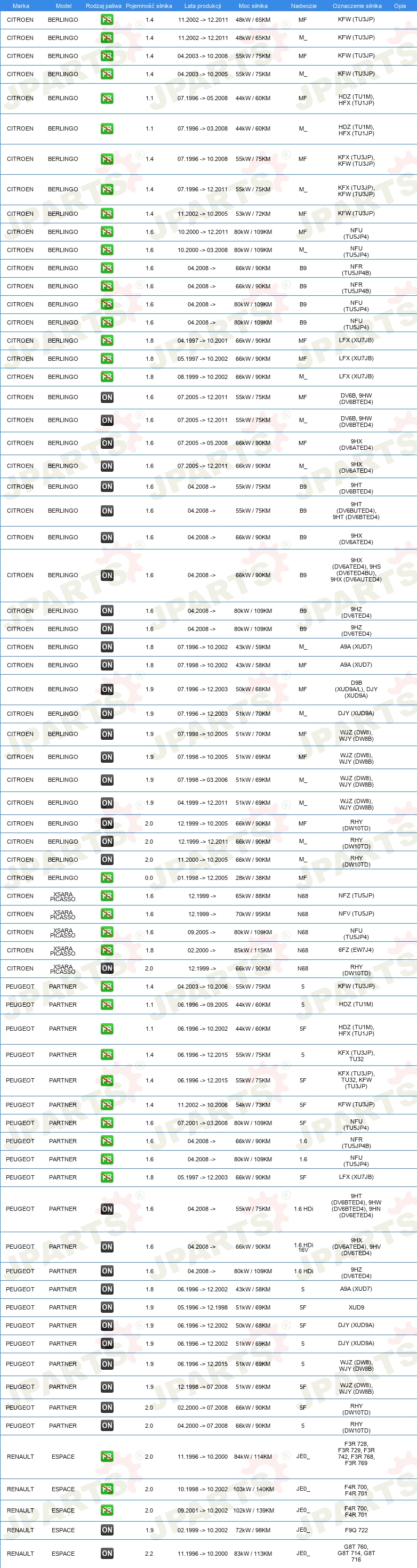
Task: Click the Oznaczenie silnika column header
Action: [357, 5]
